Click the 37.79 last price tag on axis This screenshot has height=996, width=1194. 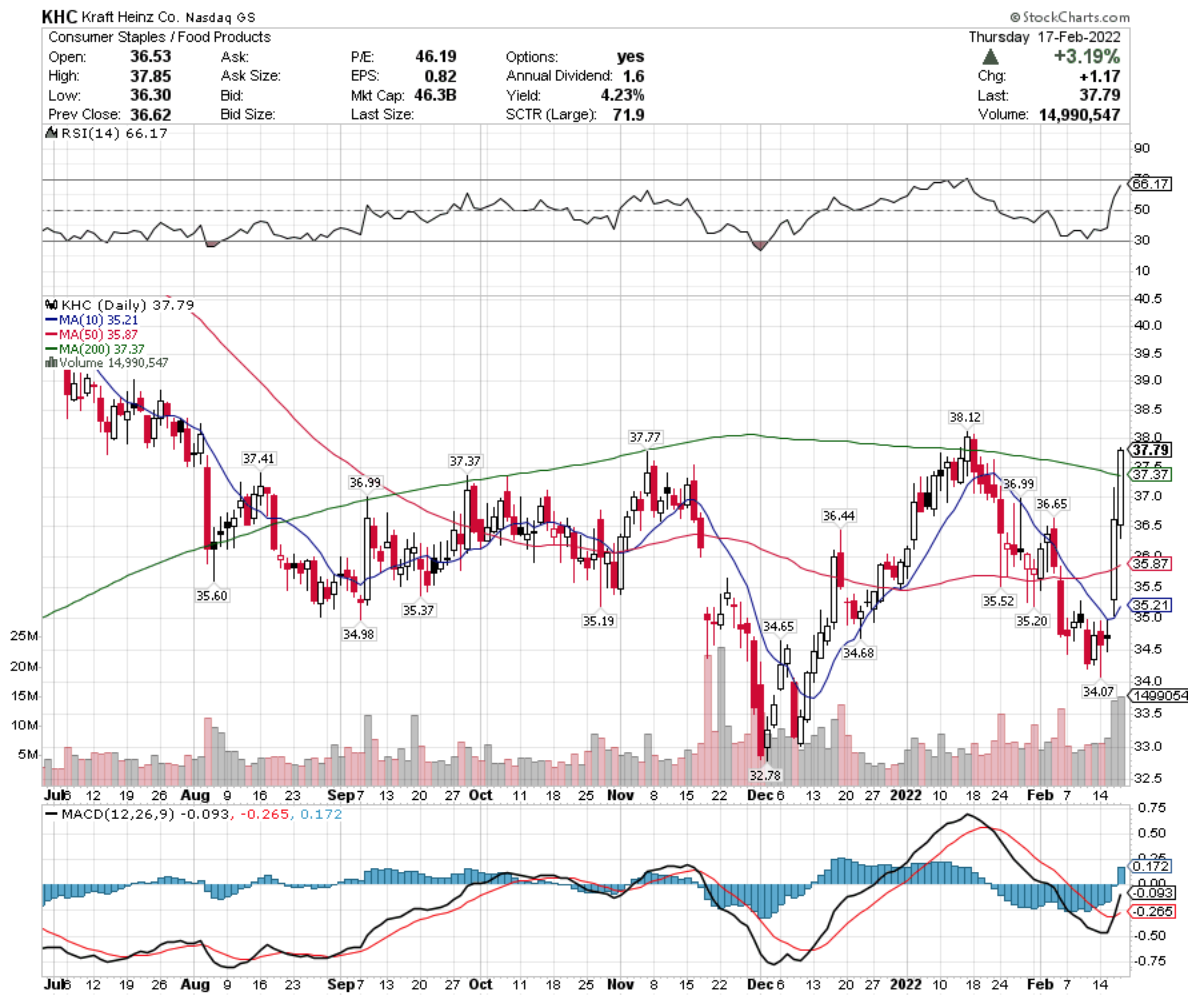[x=1150, y=450]
